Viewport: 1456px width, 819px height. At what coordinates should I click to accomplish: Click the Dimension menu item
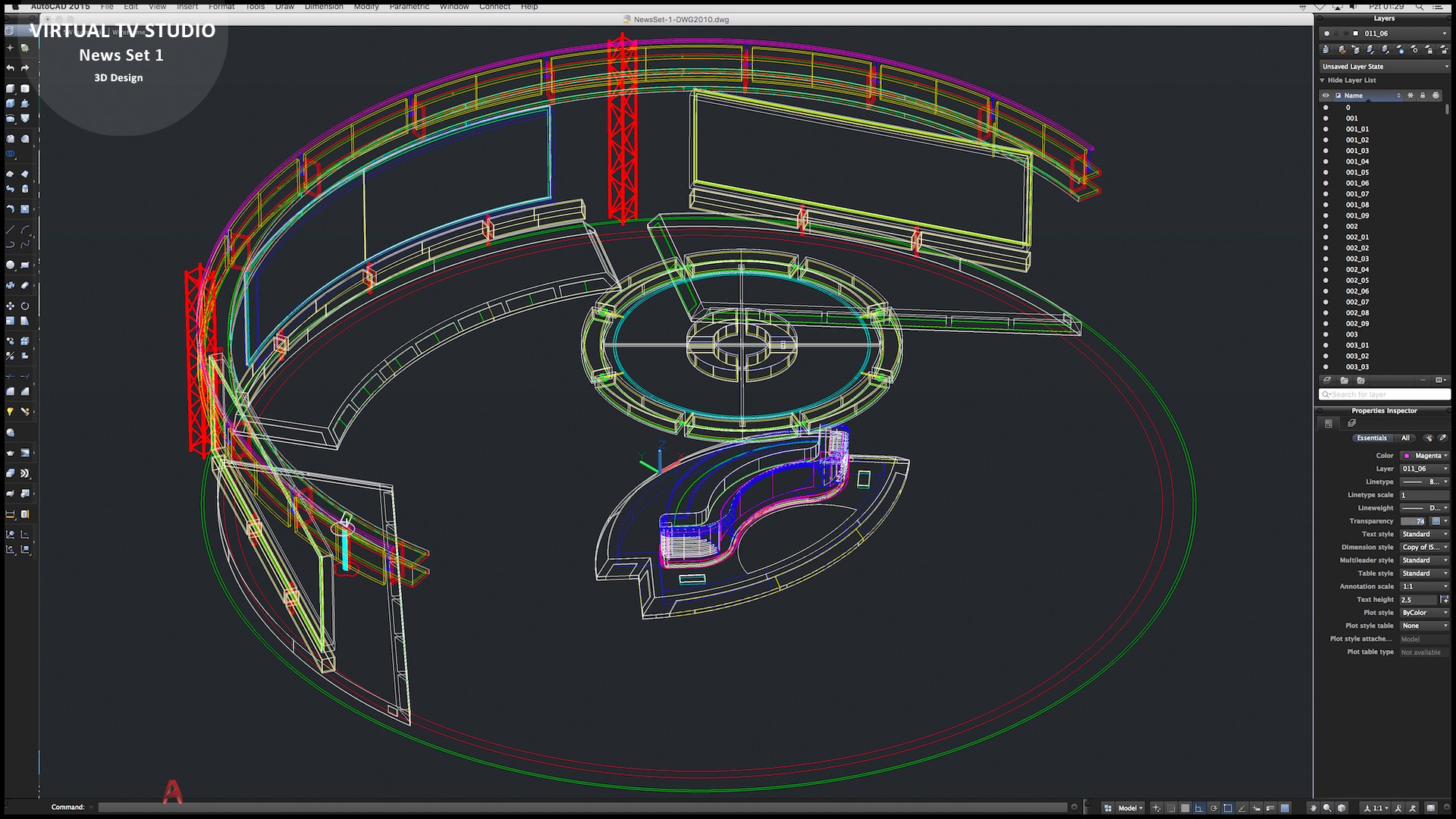pos(322,6)
